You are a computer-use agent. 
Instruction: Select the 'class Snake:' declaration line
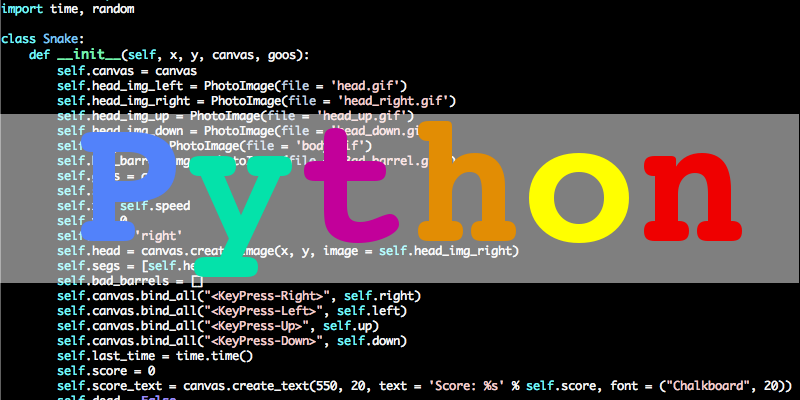pos(43,39)
